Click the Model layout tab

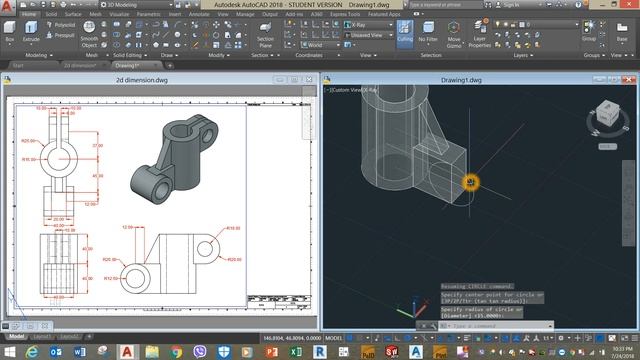[17, 336]
